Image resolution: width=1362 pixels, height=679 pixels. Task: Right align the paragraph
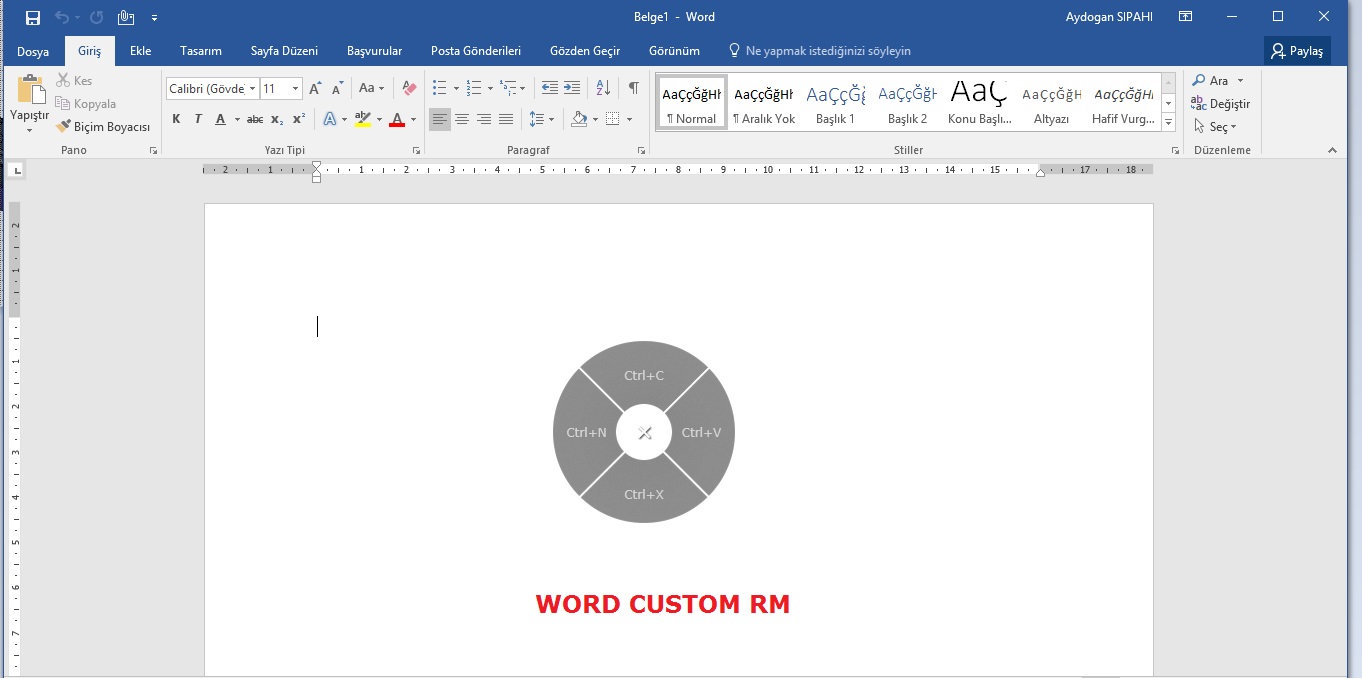click(x=484, y=119)
